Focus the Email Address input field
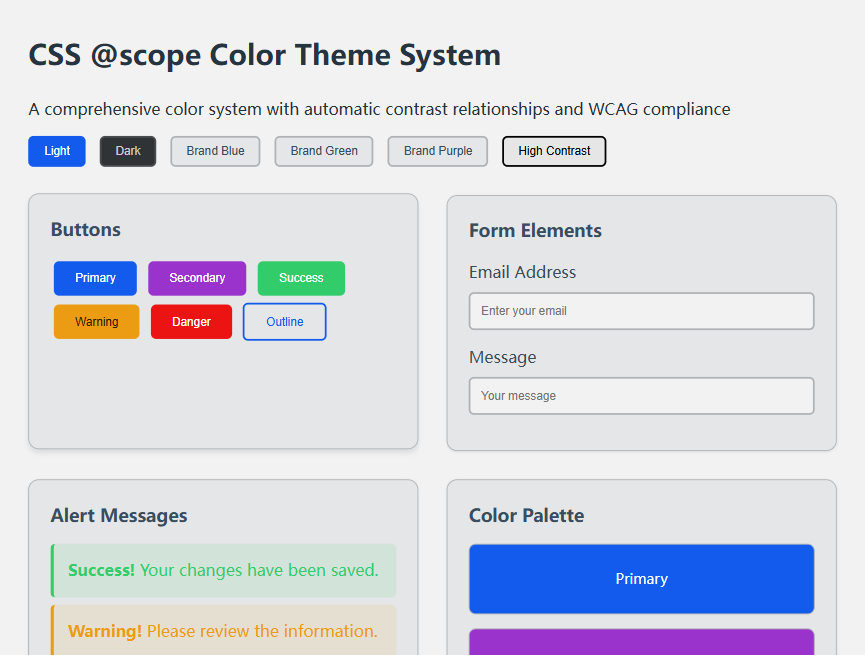 pos(641,311)
